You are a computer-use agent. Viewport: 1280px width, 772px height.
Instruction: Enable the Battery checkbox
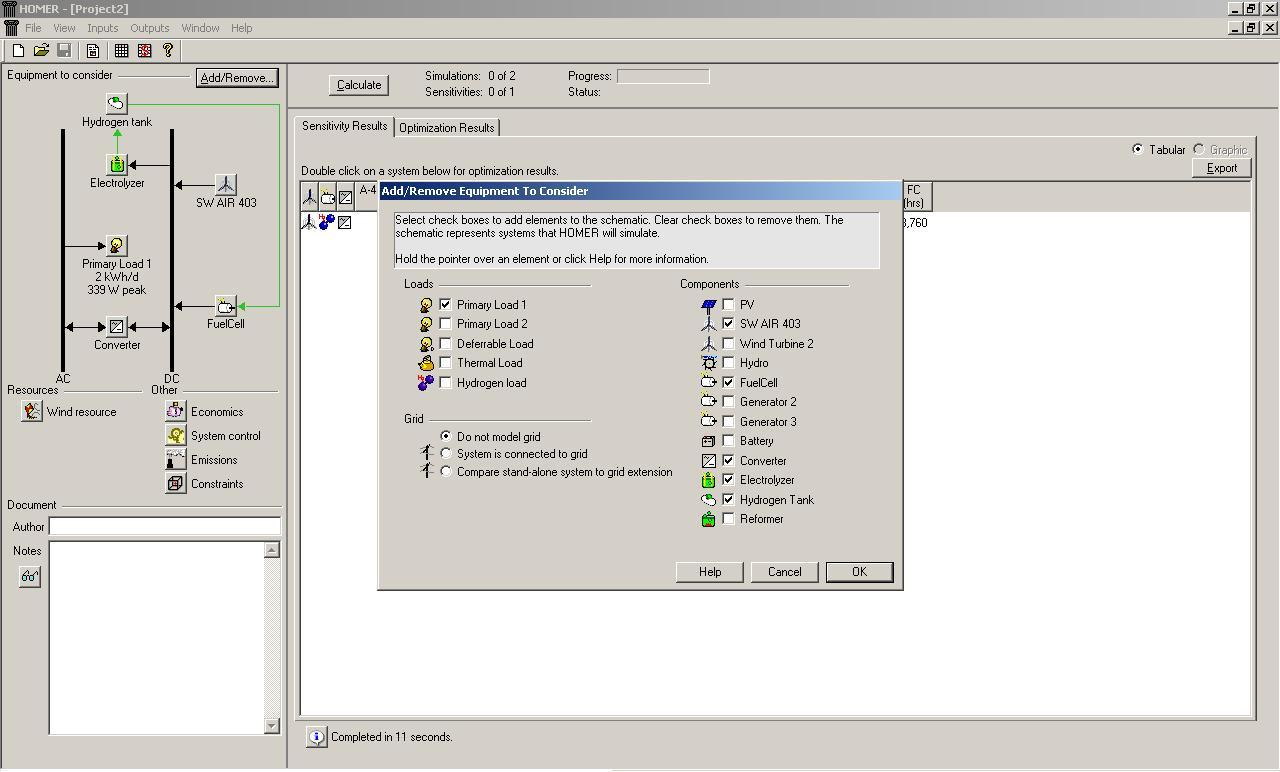click(x=729, y=441)
